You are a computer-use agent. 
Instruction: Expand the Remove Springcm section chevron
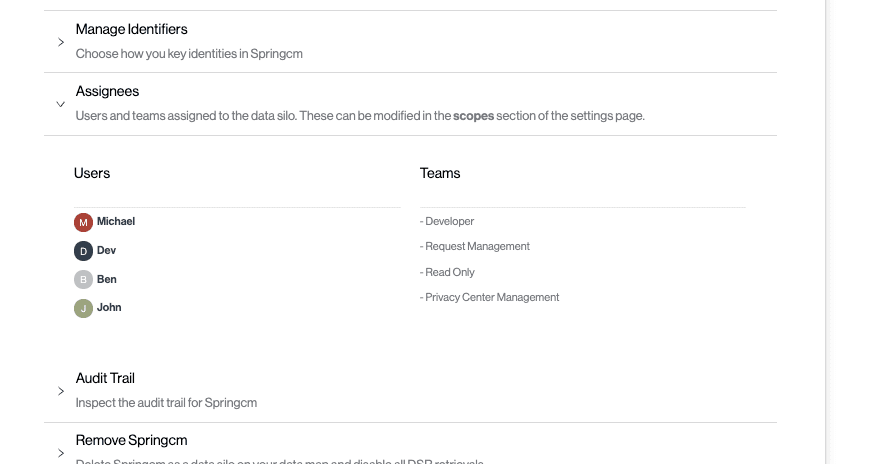(61, 453)
